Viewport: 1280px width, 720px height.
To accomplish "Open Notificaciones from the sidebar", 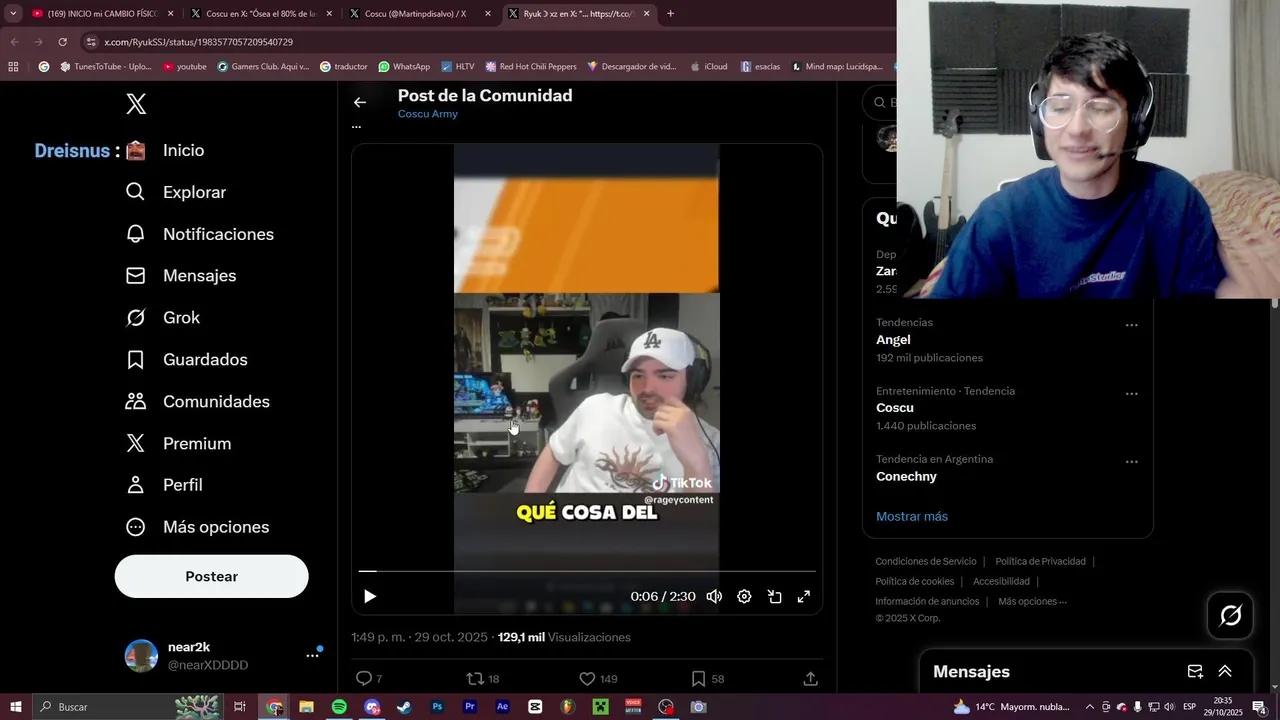I will pos(200,234).
